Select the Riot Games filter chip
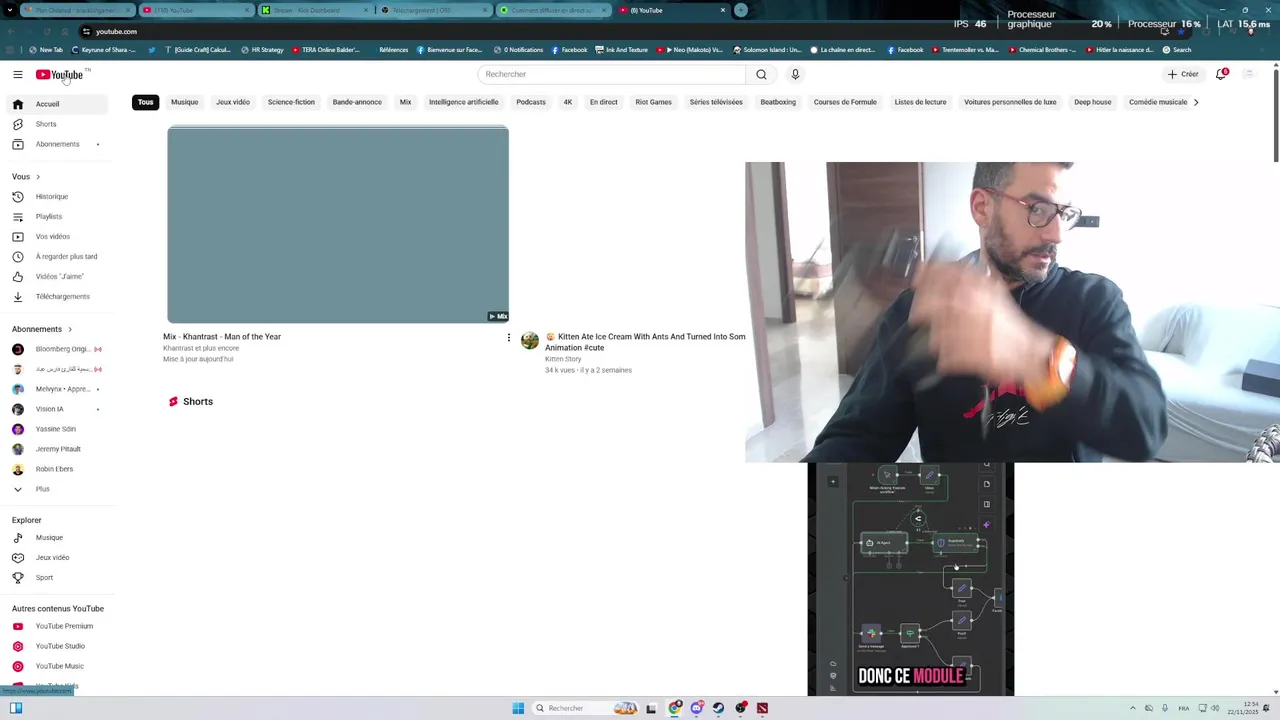This screenshot has height=720, width=1280. pyautogui.click(x=654, y=102)
